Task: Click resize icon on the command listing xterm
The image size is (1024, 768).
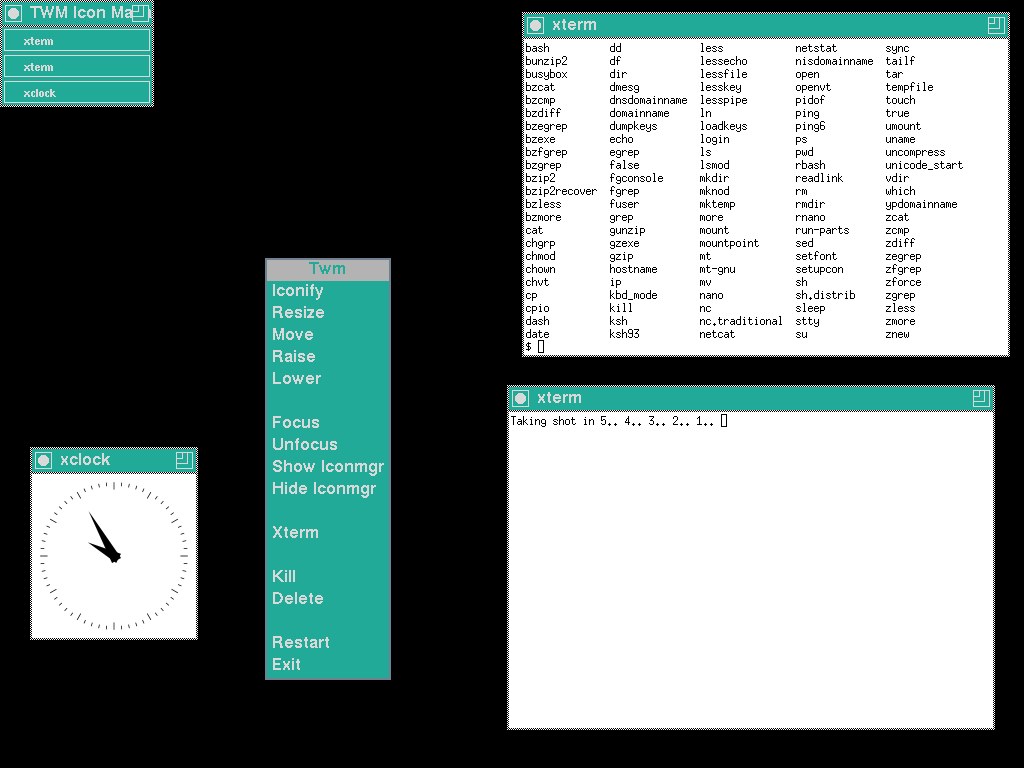Action: [x=995, y=26]
